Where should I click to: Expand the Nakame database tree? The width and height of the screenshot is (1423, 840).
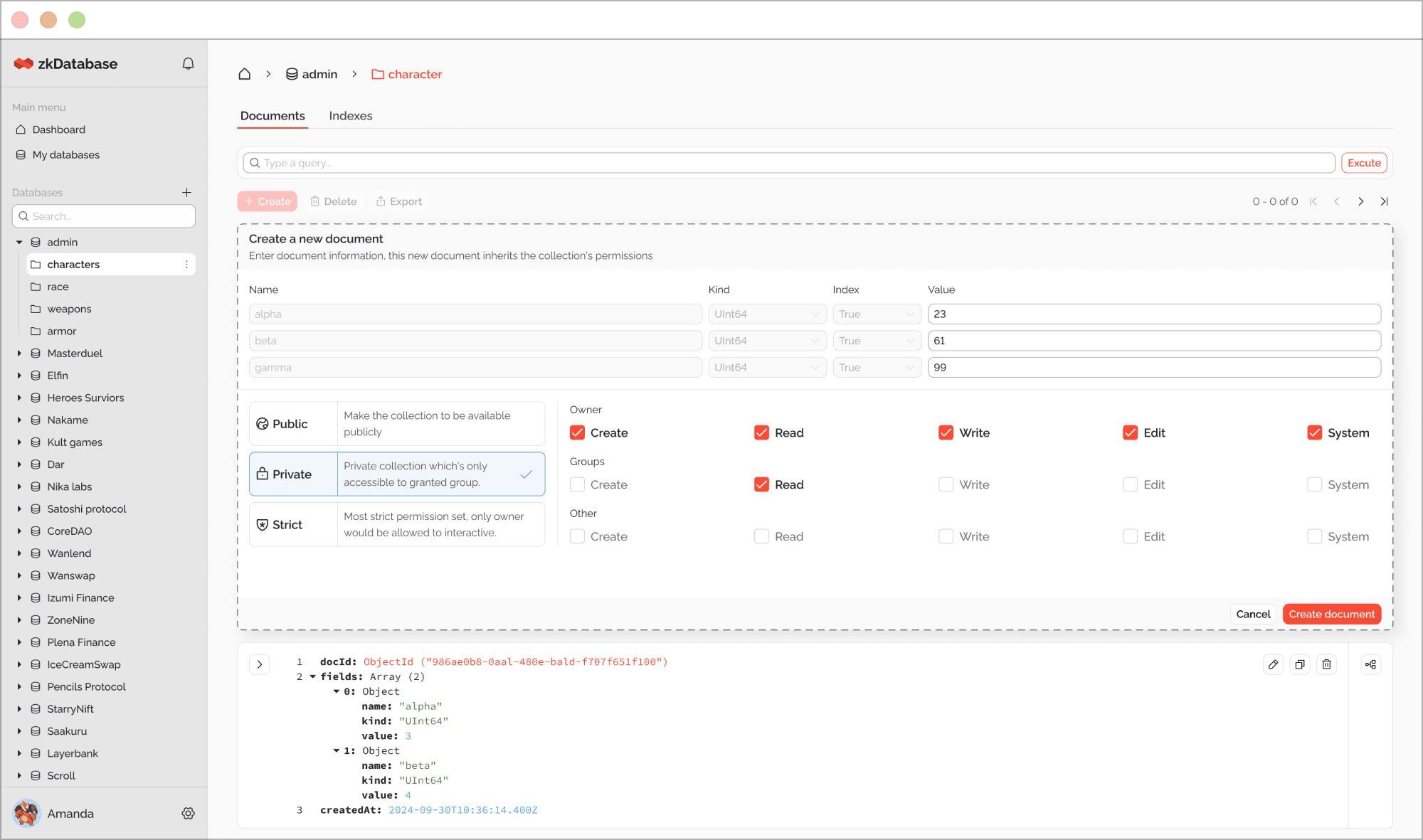point(19,420)
